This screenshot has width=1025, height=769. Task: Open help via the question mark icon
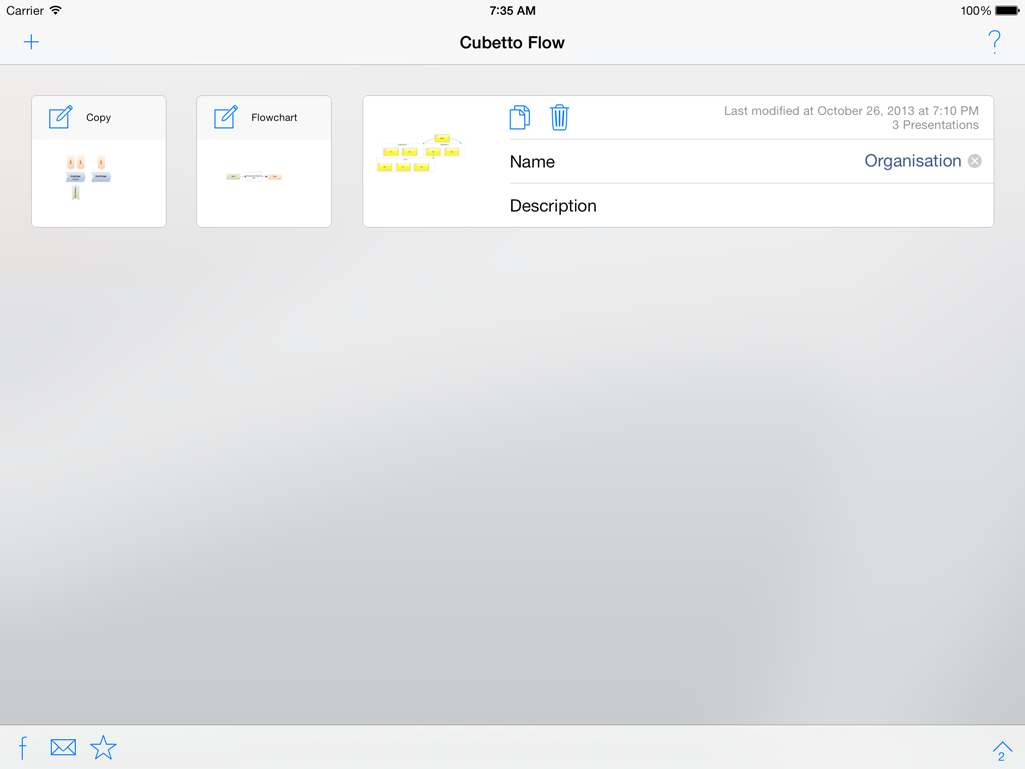point(994,43)
